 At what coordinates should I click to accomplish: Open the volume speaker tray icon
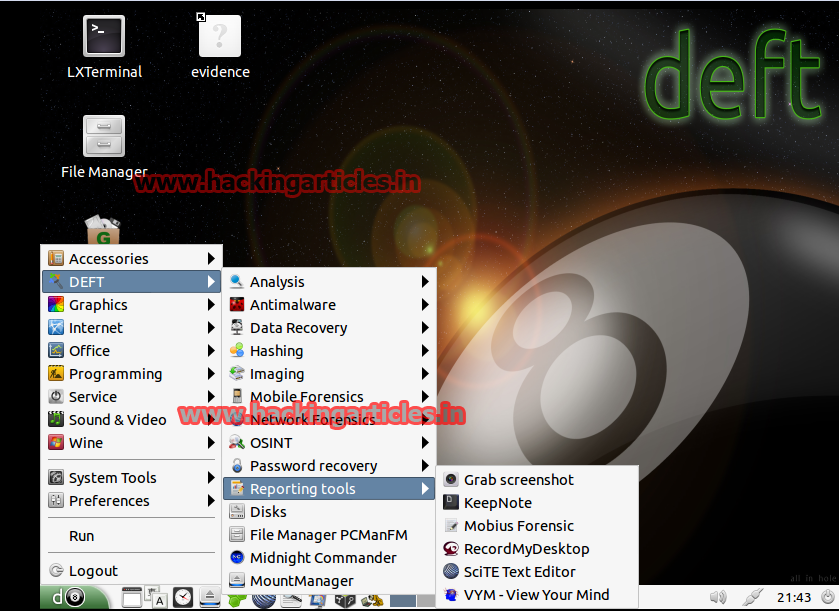pyautogui.click(x=718, y=597)
